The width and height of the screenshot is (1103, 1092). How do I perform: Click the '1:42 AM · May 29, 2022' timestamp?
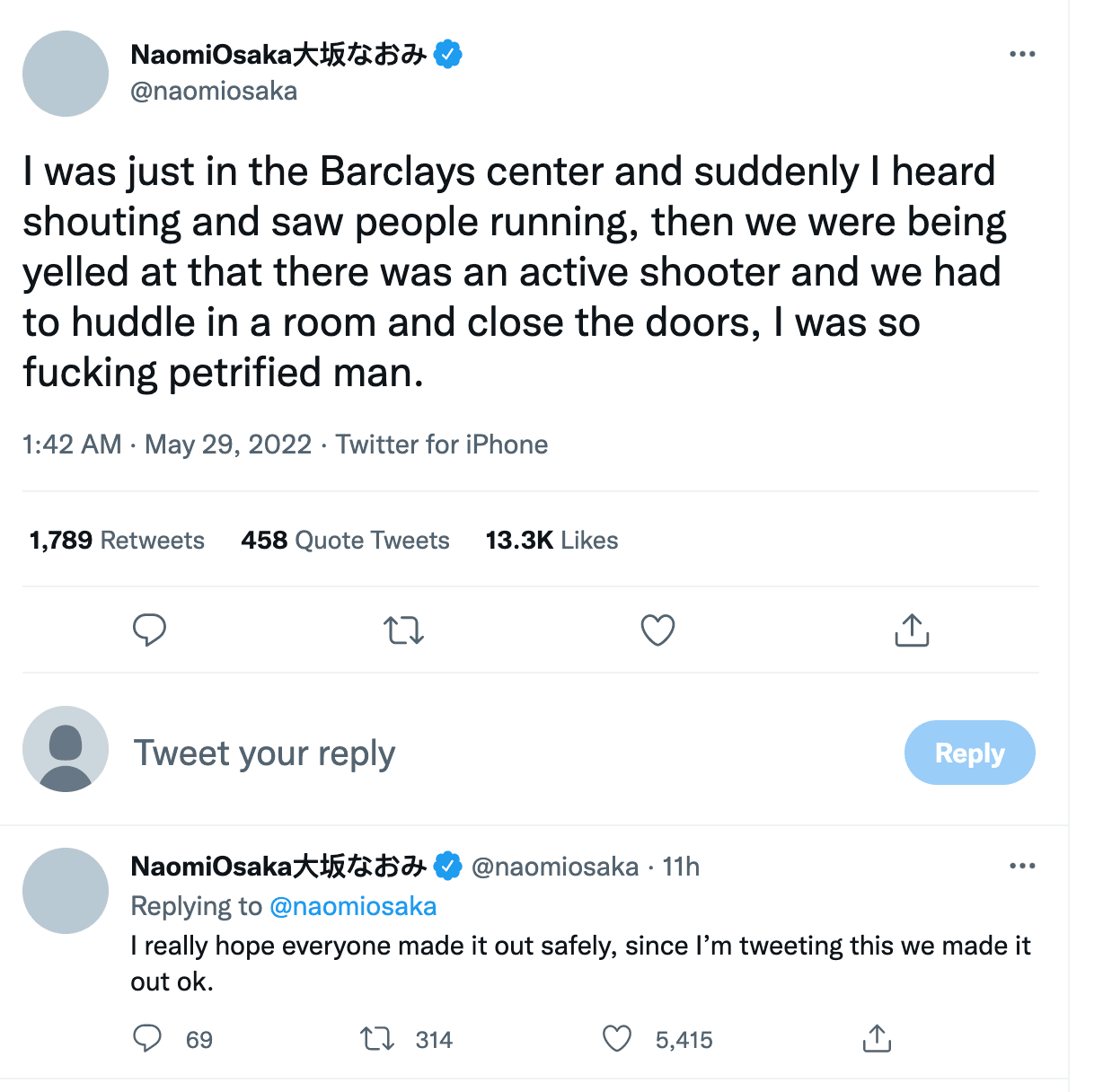[167, 445]
